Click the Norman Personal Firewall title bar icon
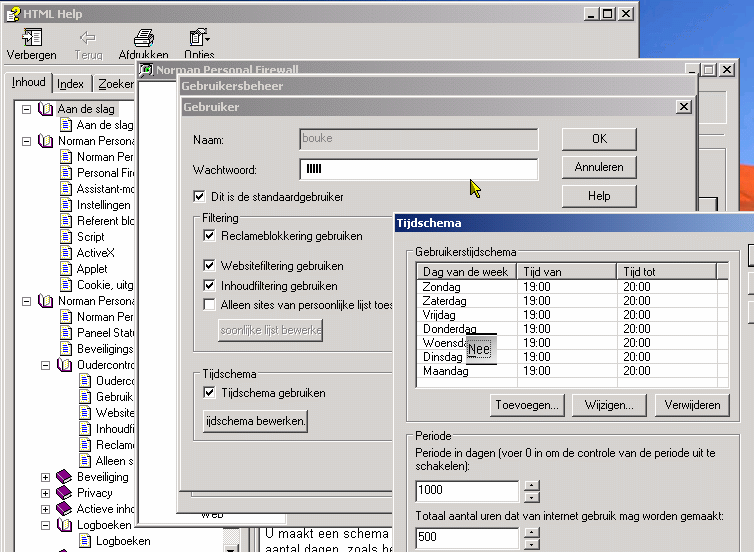The width and height of the screenshot is (754, 552). pos(146,70)
